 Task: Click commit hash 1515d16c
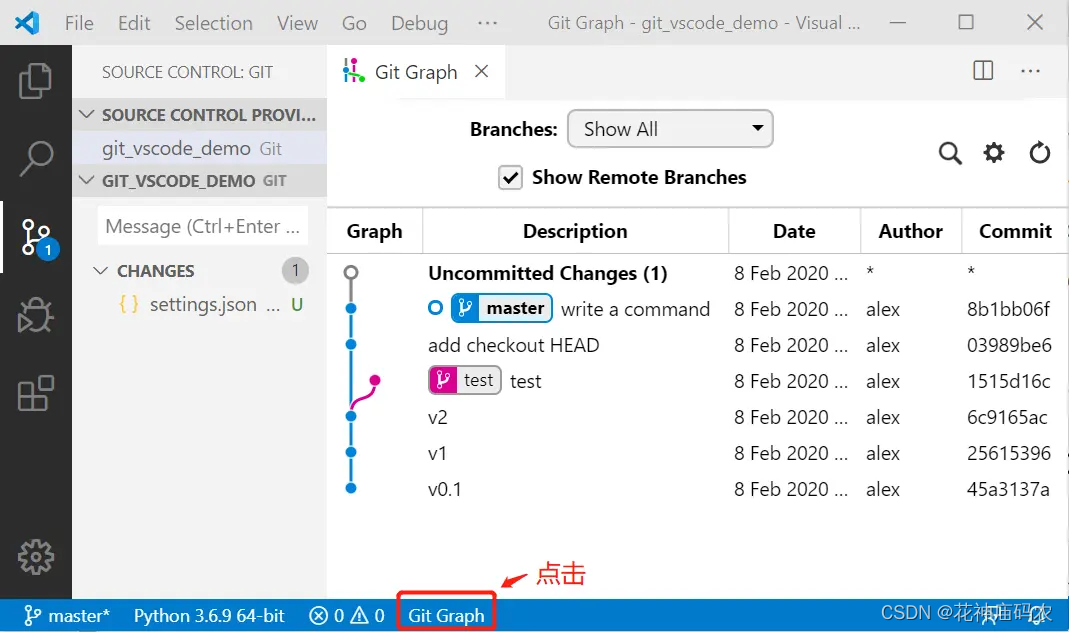pyautogui.click(x=1008, y=381)
